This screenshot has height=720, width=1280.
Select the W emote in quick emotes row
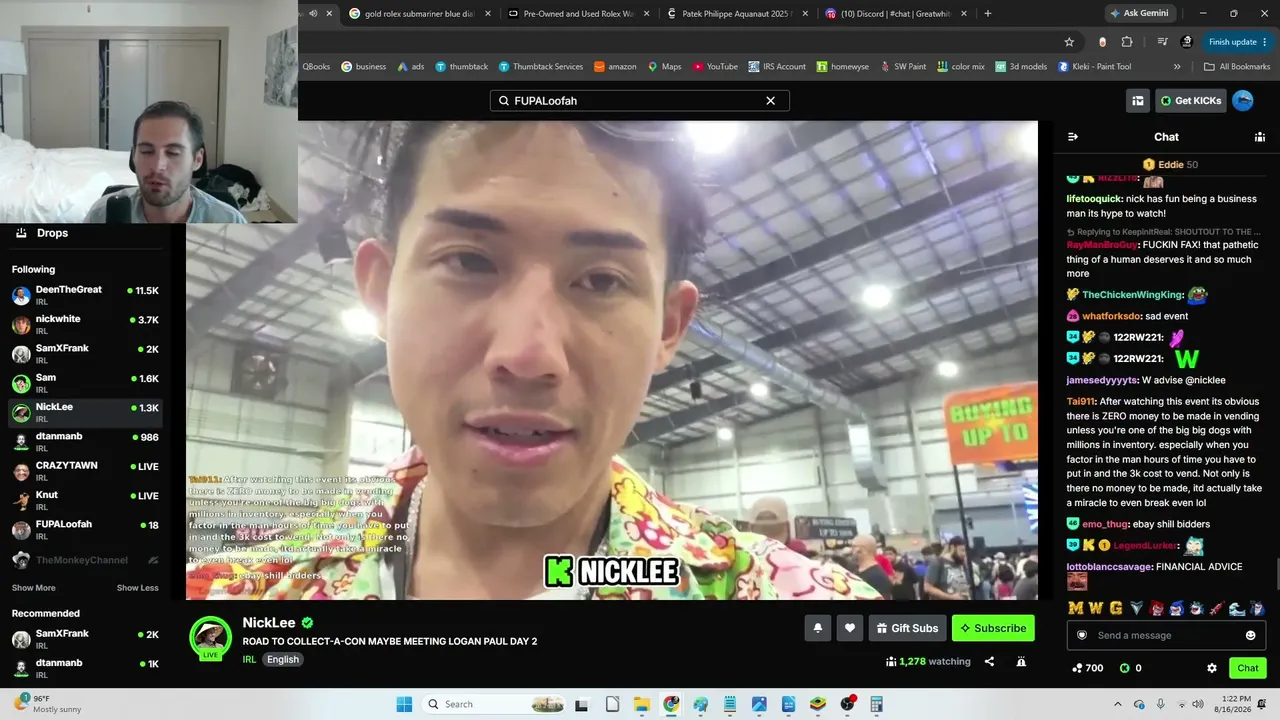point(1096,608)
